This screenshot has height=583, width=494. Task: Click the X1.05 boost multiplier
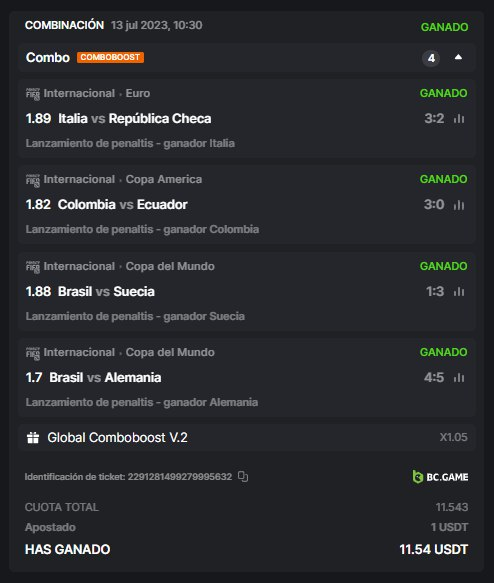pyautogui.click(x=453, y=437)
